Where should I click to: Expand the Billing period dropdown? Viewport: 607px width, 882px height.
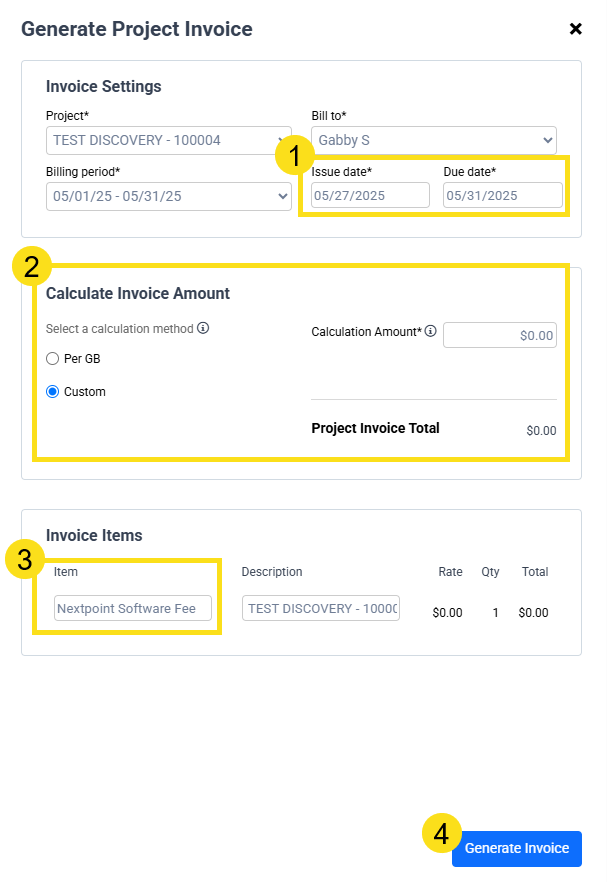coord(169,196)
